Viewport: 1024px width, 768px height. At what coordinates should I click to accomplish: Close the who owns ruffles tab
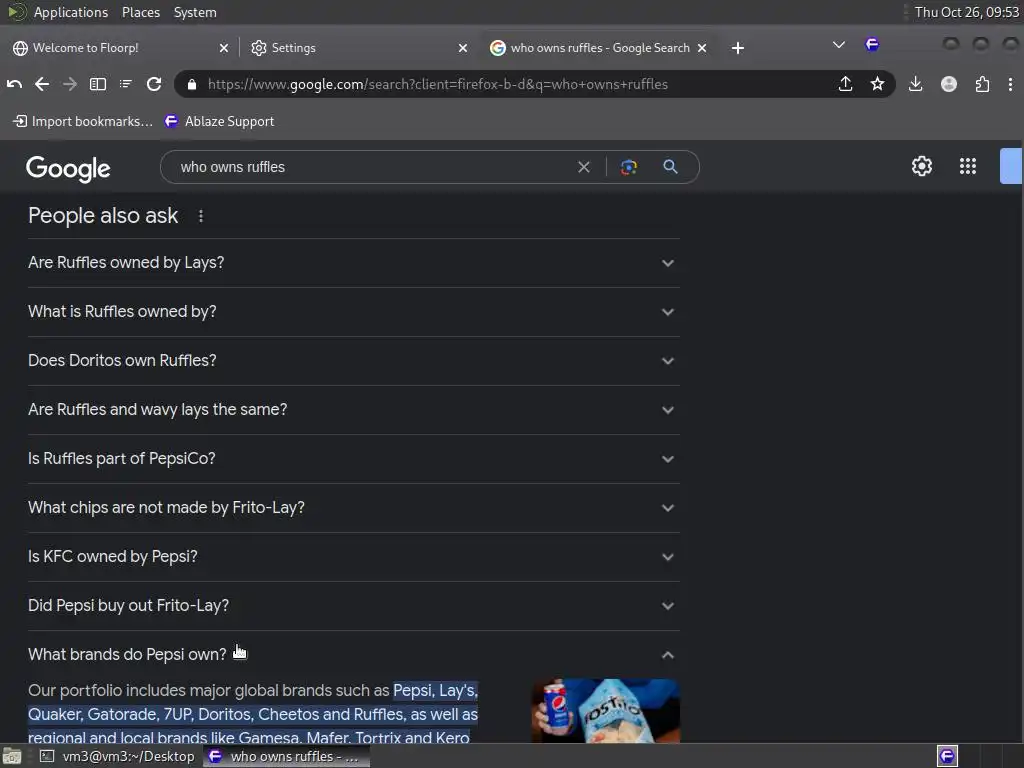tap(702, 48)
